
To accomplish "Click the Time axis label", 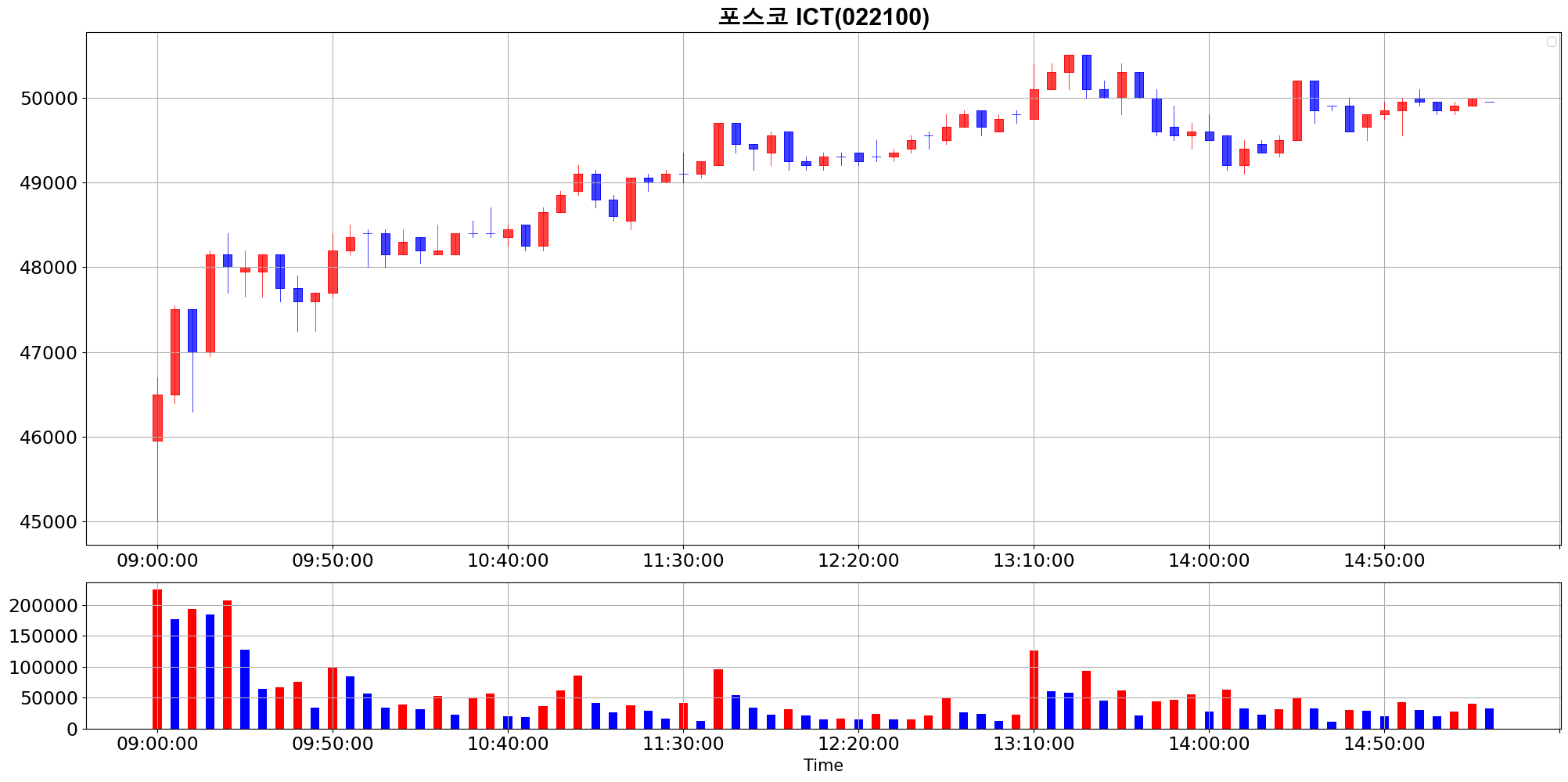I will (823, 766).
